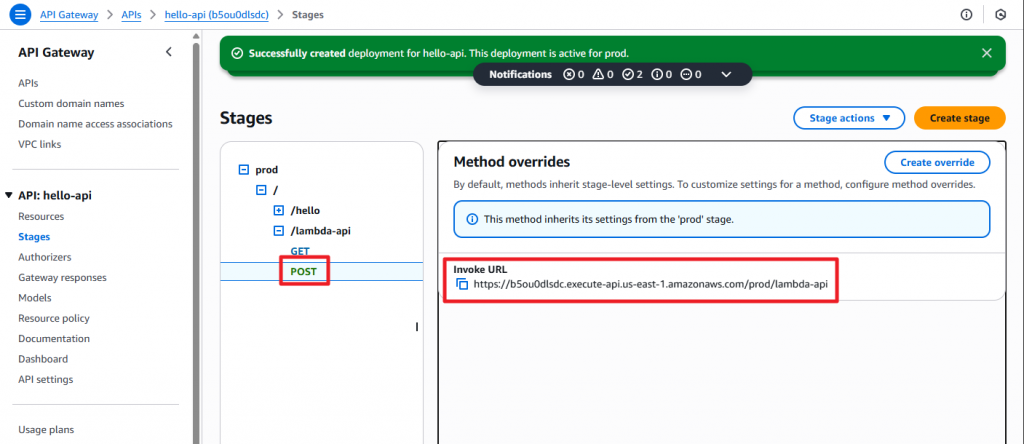
Task: Open Resource policy in sidebar
Action: click(x=54, y=319)
